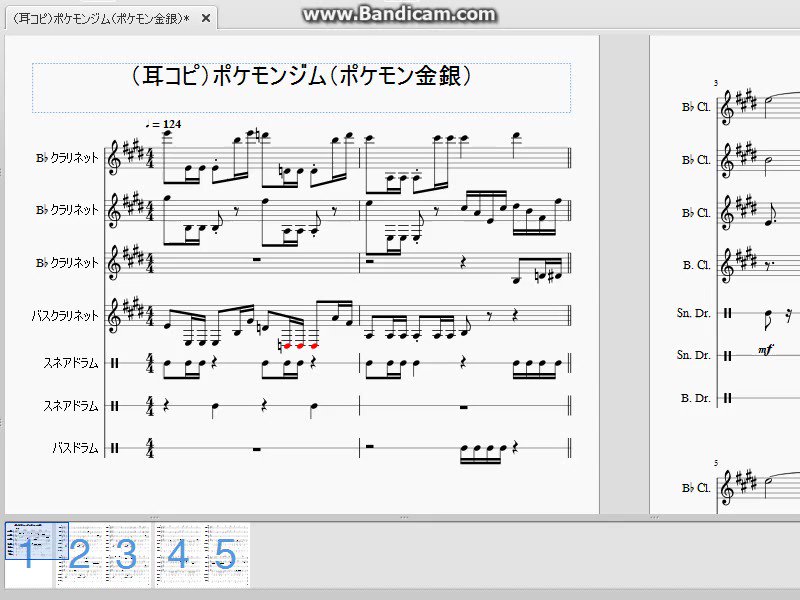Click the page 1 thumbnail in navigator
Image resolution: width=800 pixels, height=600 pixels.
pyautogui.click(x=29, y=554)
